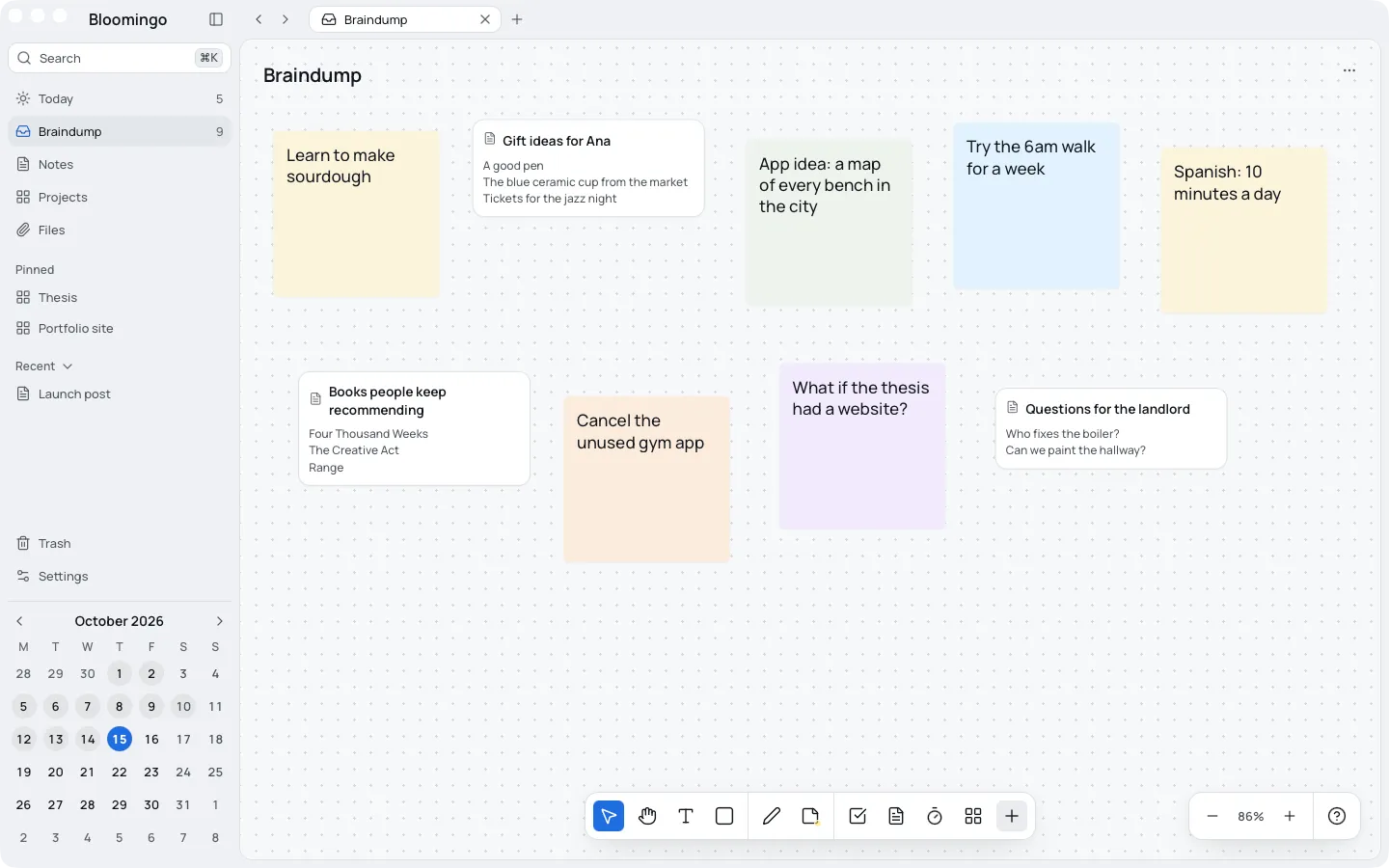Toggle the sidebar panel icon
This screenshot has width=1389, height=868.
216,19
